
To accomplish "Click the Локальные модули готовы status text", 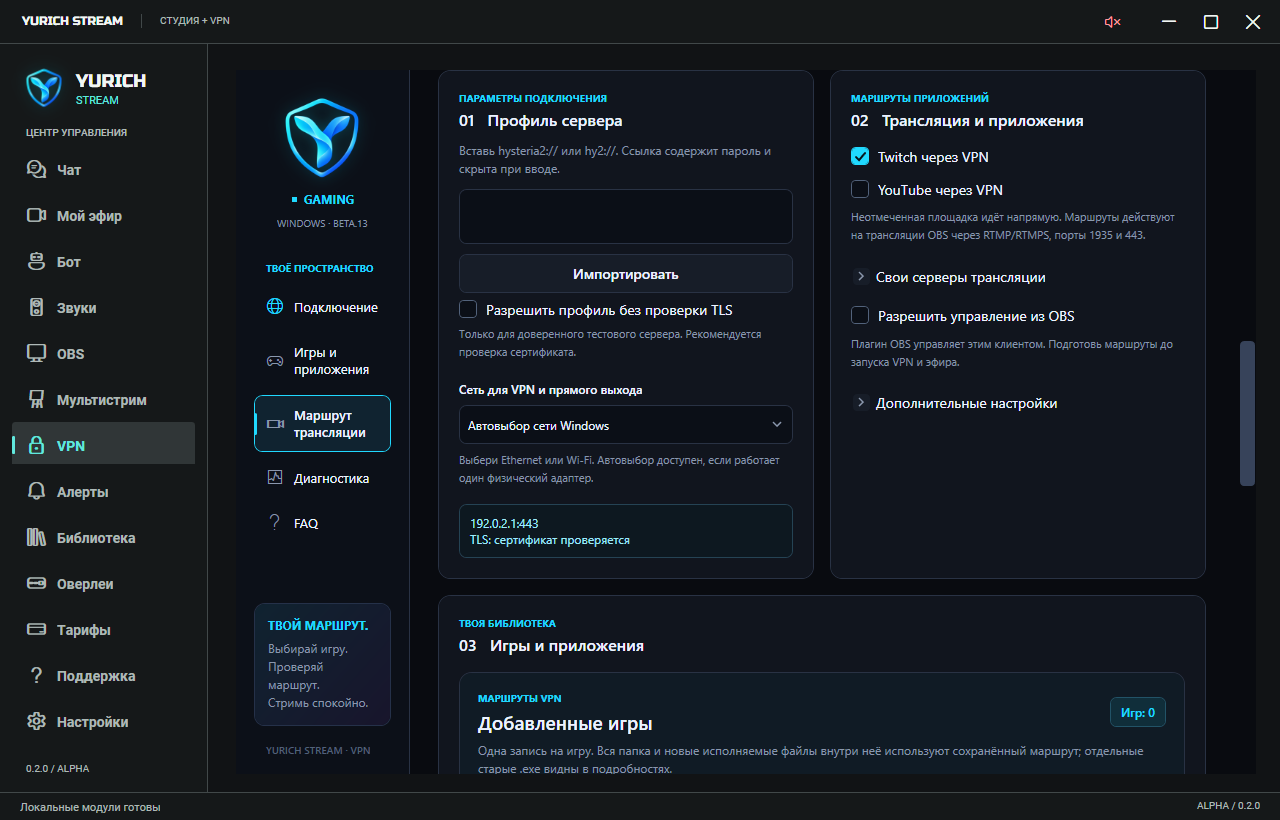I will 90,807.
